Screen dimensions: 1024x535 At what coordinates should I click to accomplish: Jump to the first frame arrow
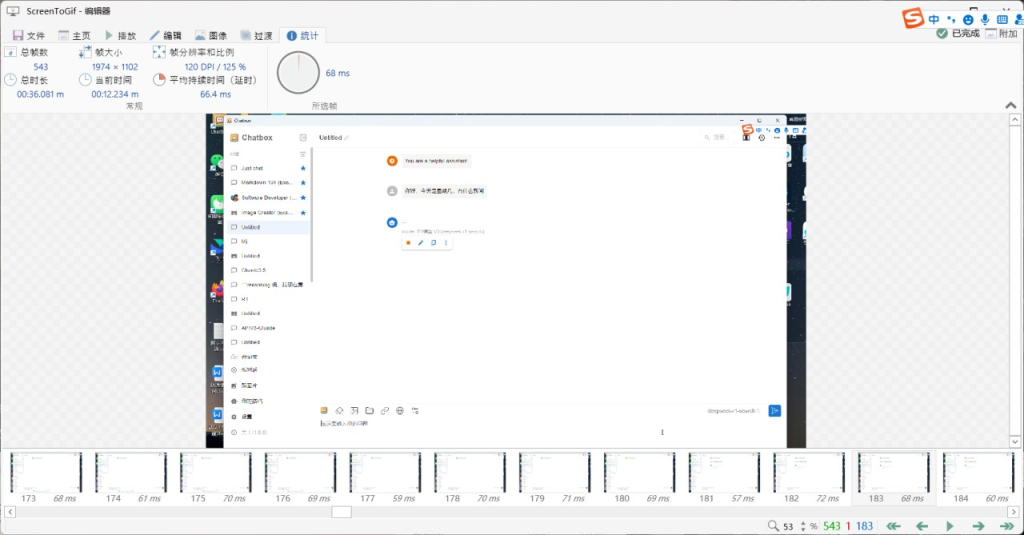coord(894,526)
